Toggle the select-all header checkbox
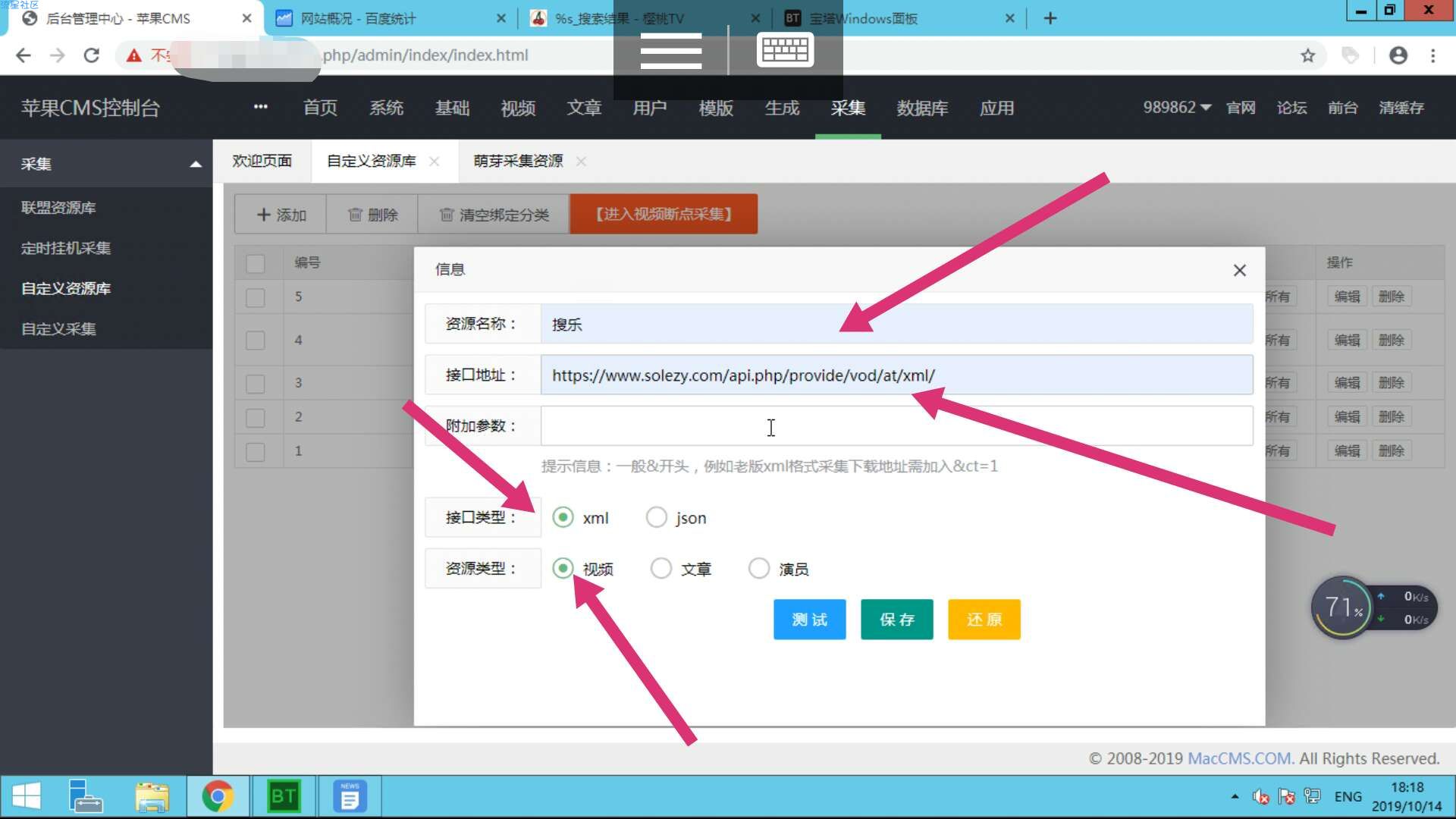This screenshot has width=1456, height=819. [256, 263]
